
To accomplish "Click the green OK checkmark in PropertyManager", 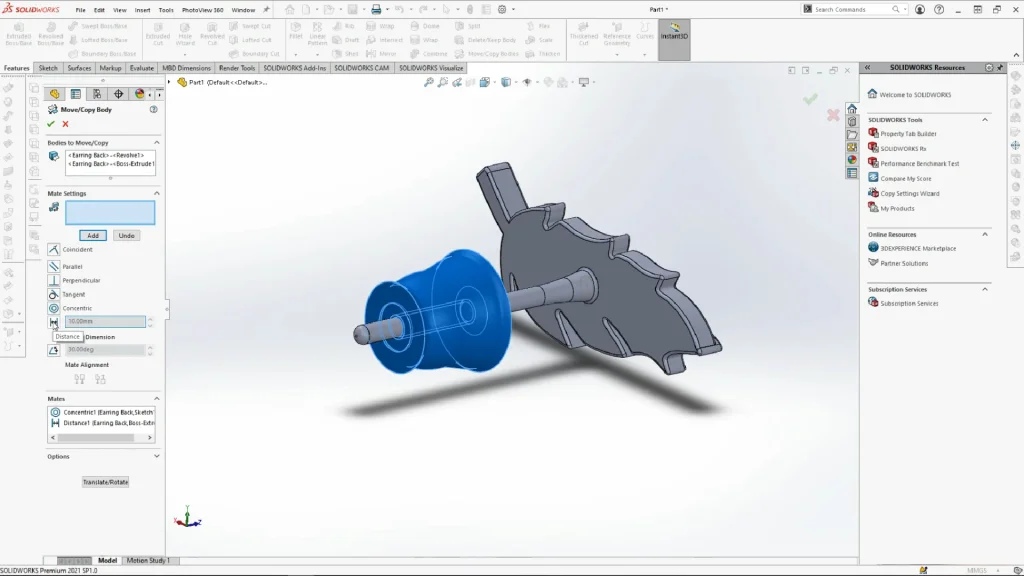I will [x=51, y=124].
